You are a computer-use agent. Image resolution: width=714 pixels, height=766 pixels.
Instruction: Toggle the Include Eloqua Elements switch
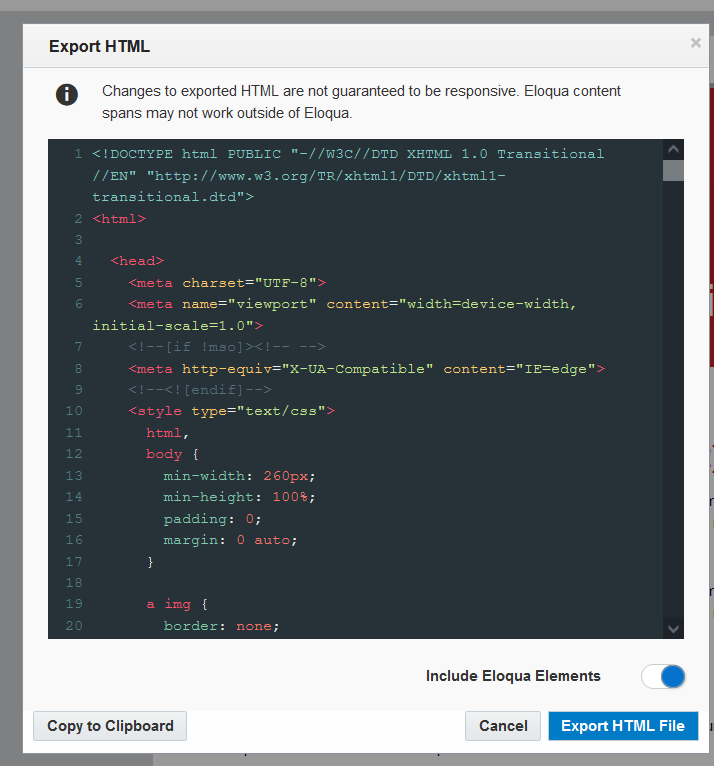[x=663, y=676]
